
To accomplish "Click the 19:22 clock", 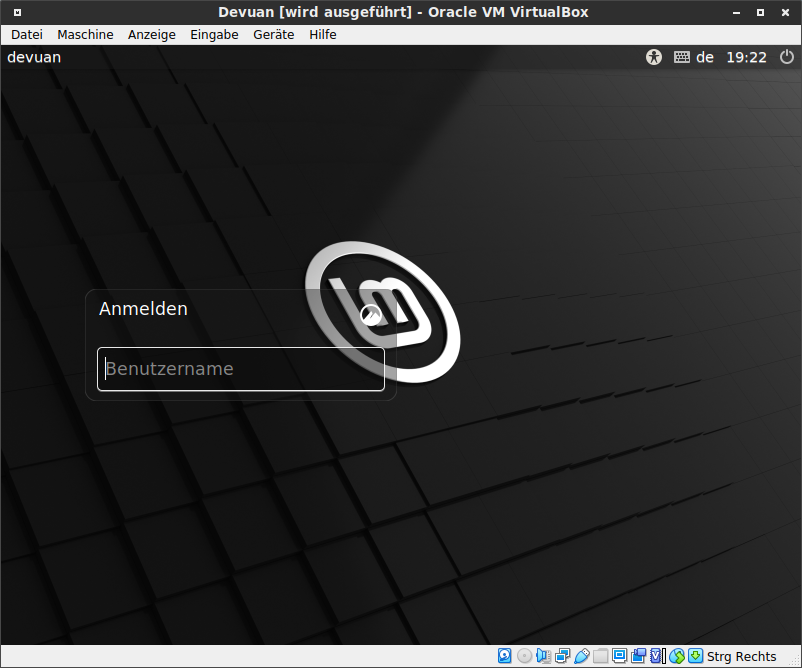I will pos(746,57).
